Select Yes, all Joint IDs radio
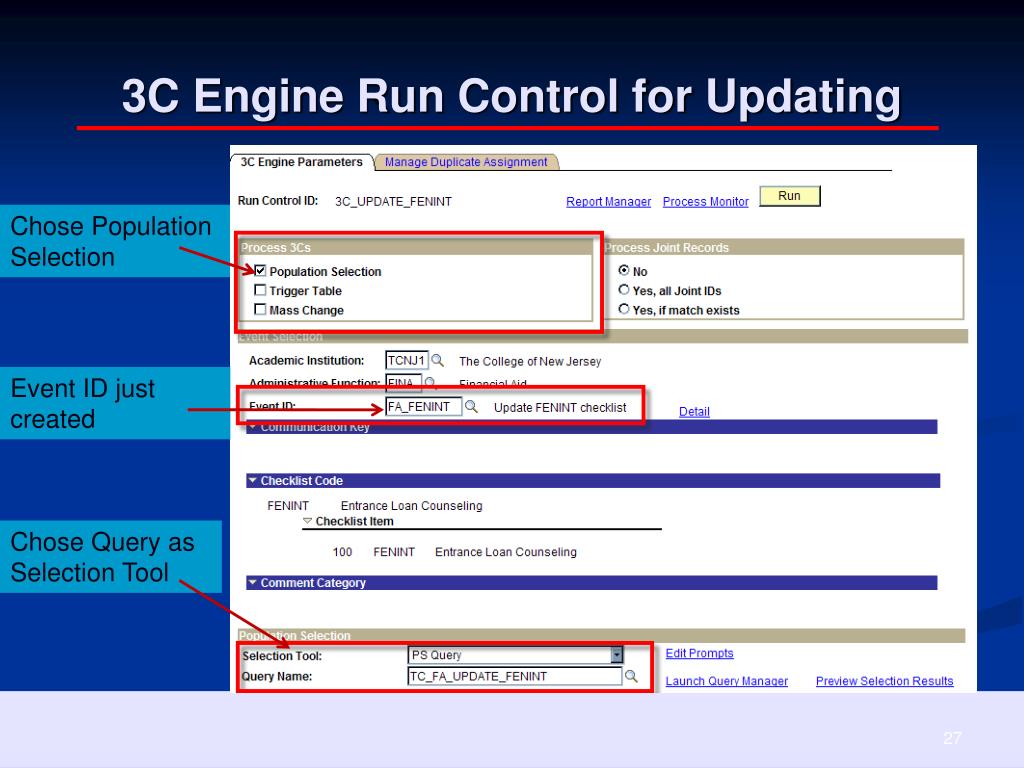 (x=624, y=290)
